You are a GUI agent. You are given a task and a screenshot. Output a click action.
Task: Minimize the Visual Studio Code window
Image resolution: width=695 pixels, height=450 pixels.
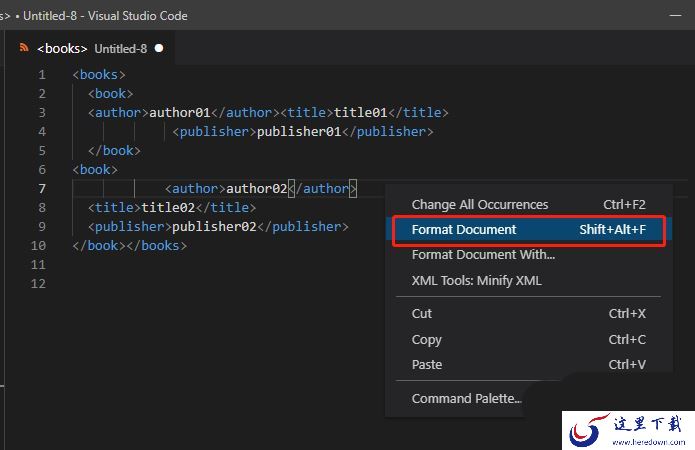pos(675,16)
